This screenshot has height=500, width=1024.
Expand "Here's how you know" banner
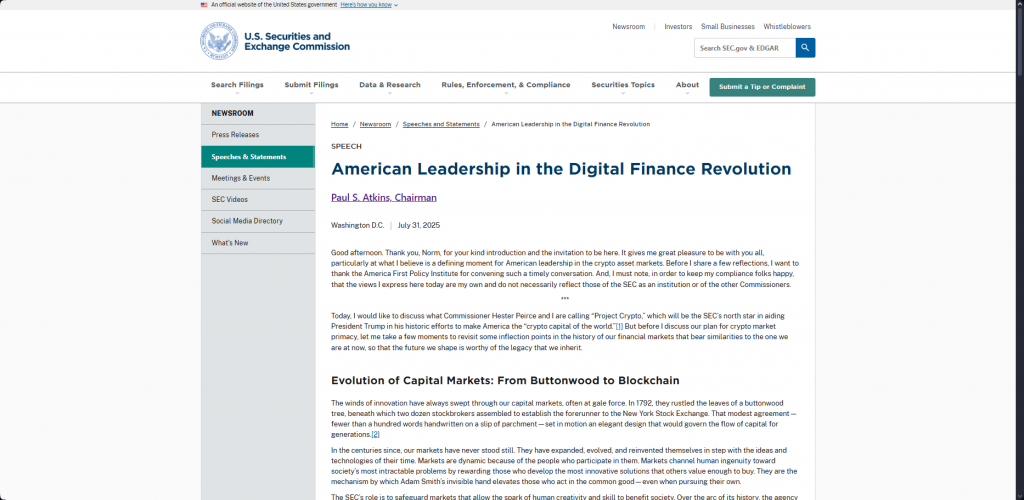[369, 5]
